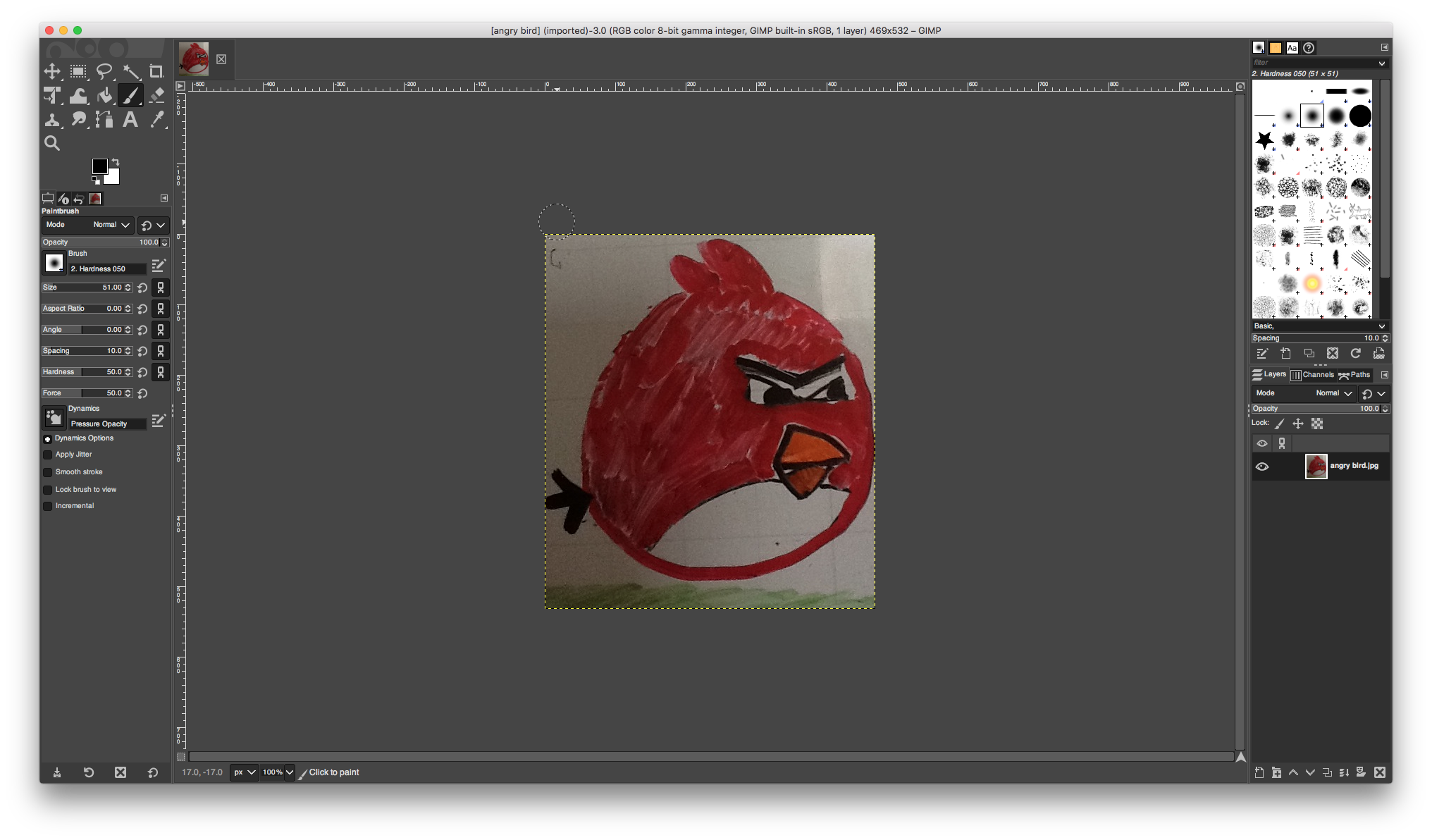
Task: Select the Color Picker eyedropper tool
Action: tap(156, 119)
